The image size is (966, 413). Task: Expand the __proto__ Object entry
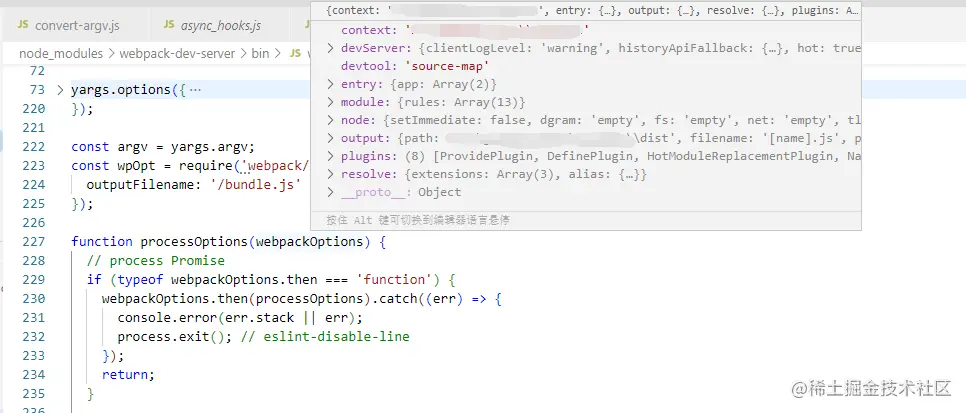[x=330, y=192]
